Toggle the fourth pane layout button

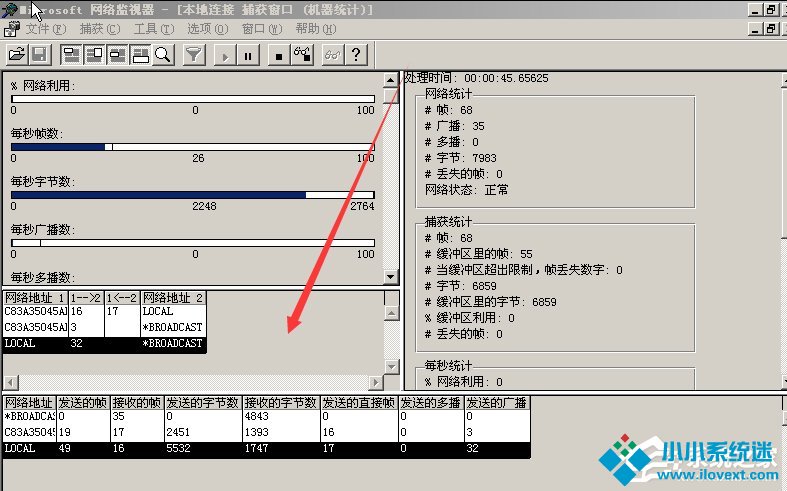tap(140, 54)
